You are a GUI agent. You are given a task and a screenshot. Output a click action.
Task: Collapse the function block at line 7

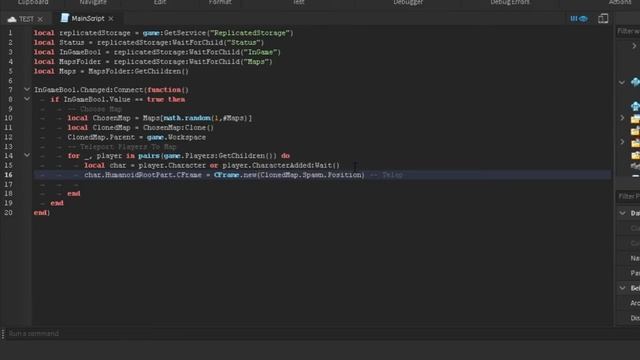pos(27,89)
